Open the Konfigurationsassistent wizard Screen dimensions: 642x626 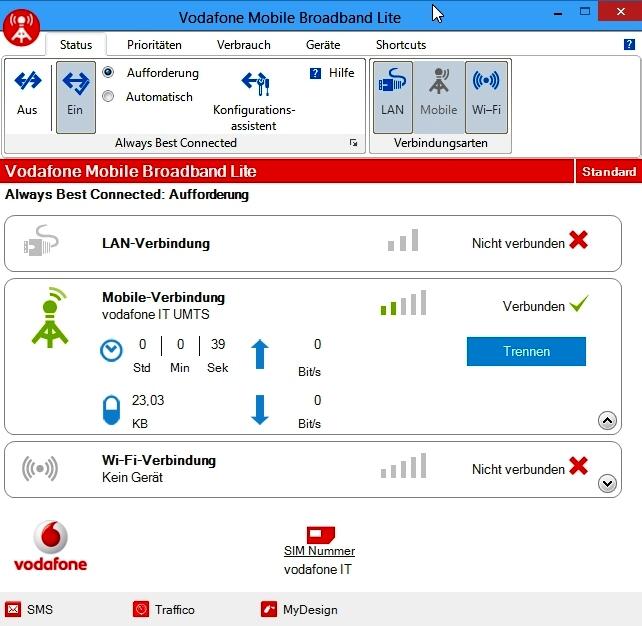pos(254,101)
